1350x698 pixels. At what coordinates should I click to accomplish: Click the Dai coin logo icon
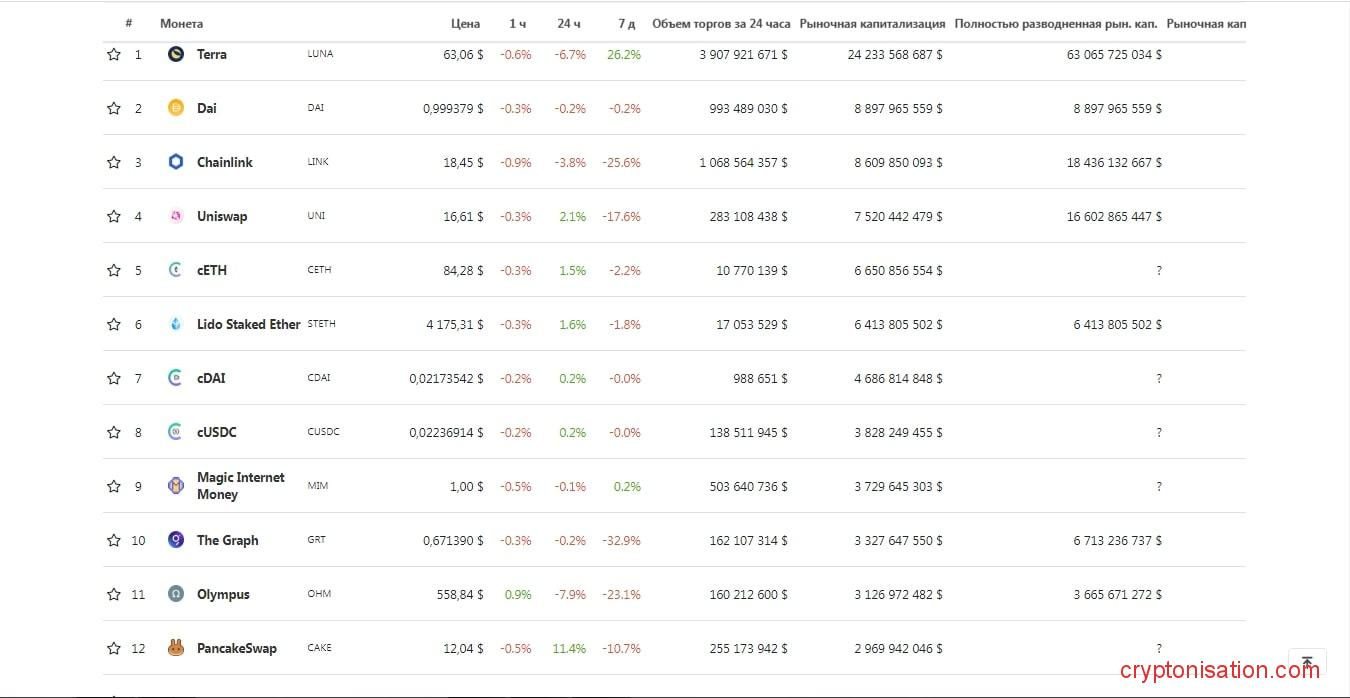point(176,109)
